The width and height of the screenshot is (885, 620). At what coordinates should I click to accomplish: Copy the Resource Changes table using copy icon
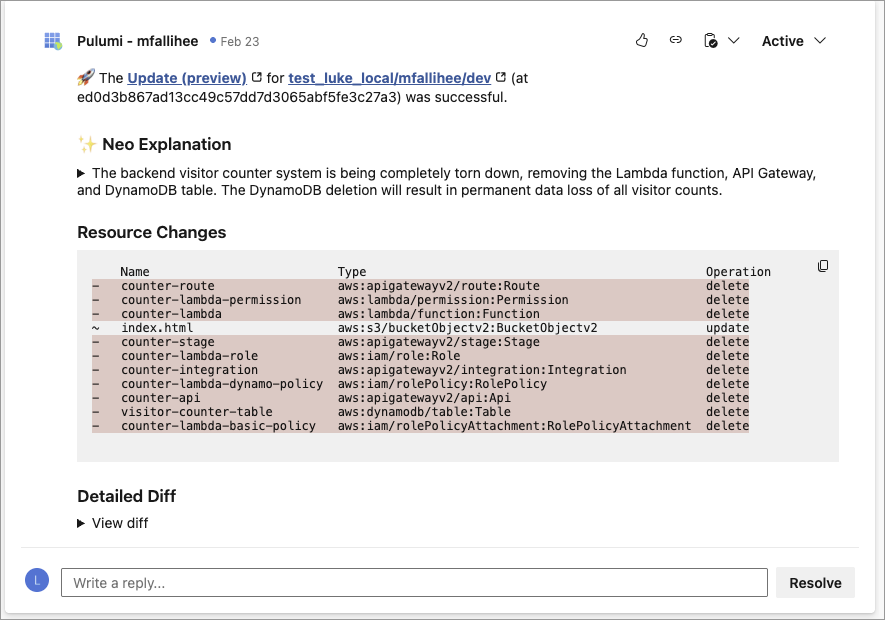click(x=822, y=266)
